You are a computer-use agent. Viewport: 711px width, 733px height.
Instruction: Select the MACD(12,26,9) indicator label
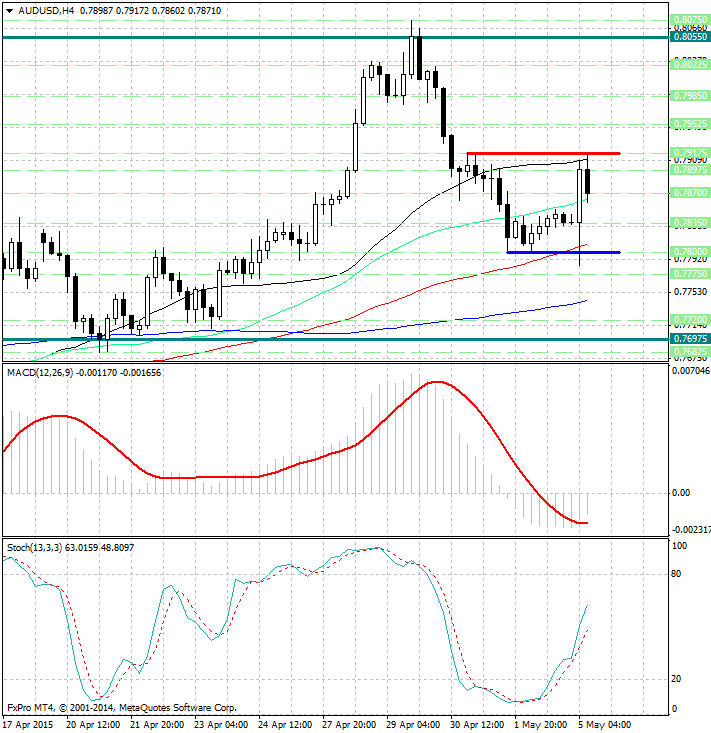point(41,373)
